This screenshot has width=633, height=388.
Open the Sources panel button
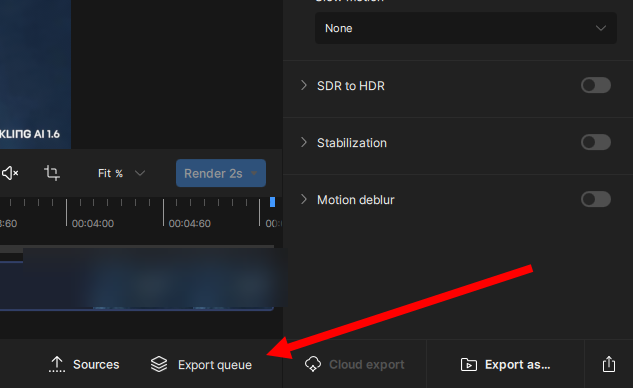click(84, 365)
